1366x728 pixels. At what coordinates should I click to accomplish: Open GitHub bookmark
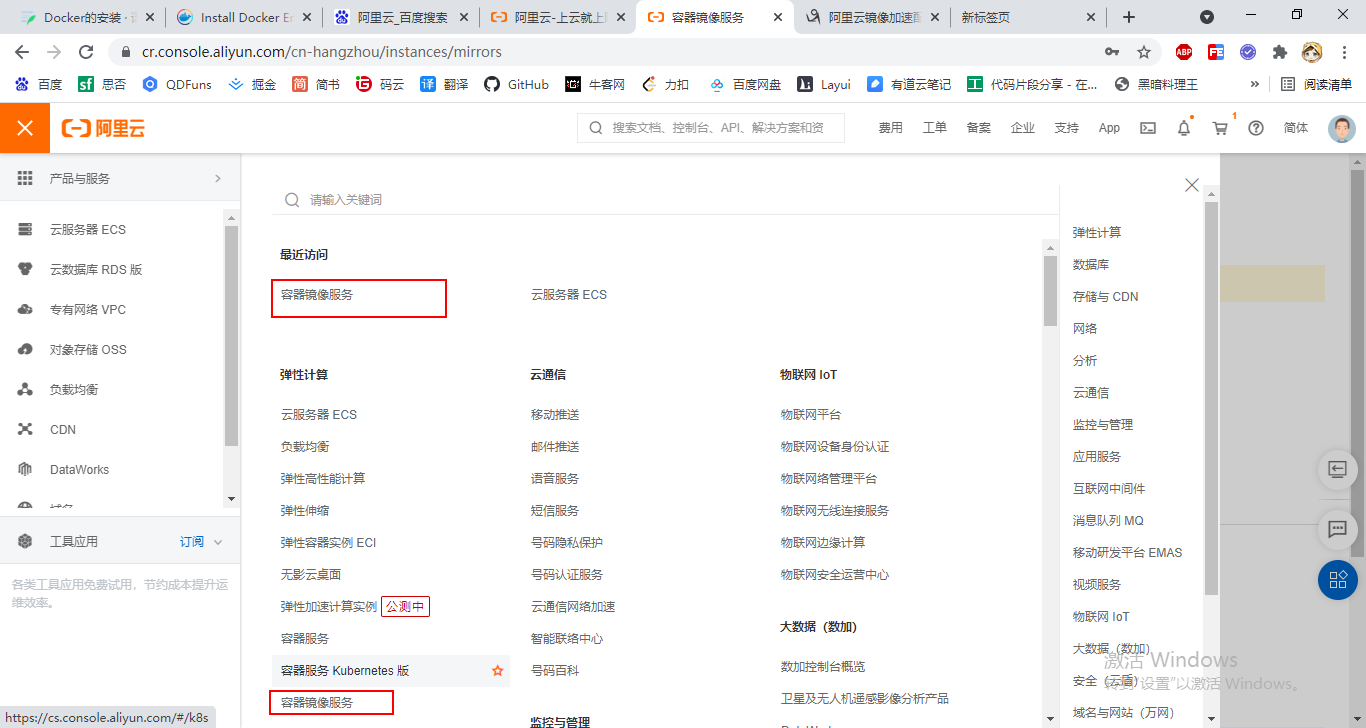[517, 85]
